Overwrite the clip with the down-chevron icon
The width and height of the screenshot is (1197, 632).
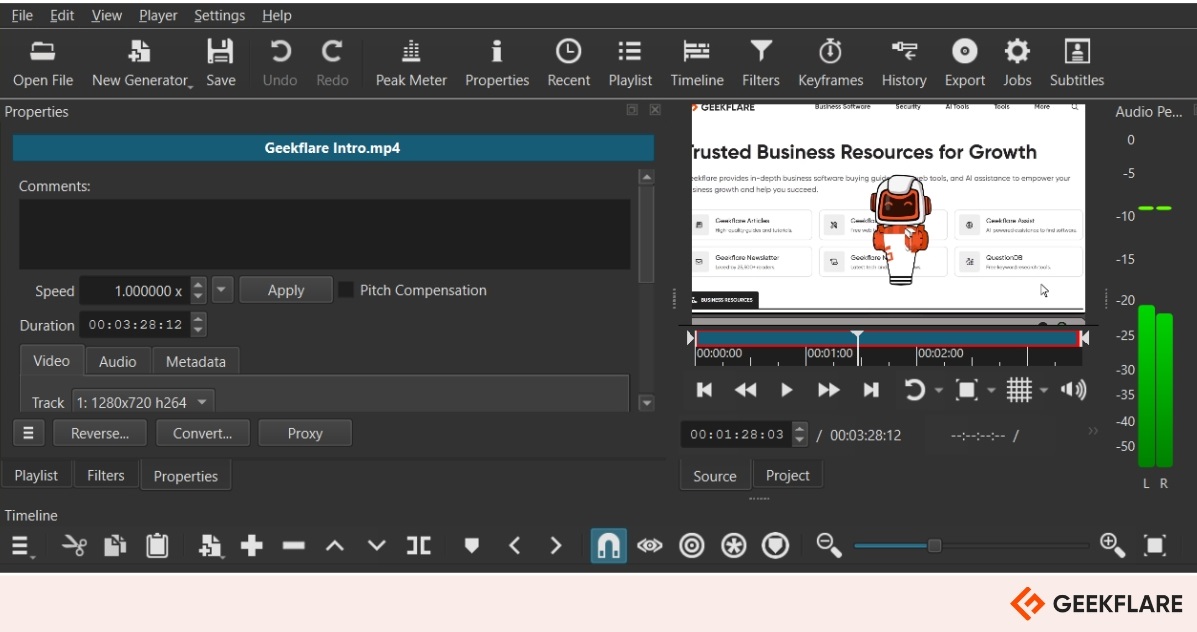(x=376, y=546)
